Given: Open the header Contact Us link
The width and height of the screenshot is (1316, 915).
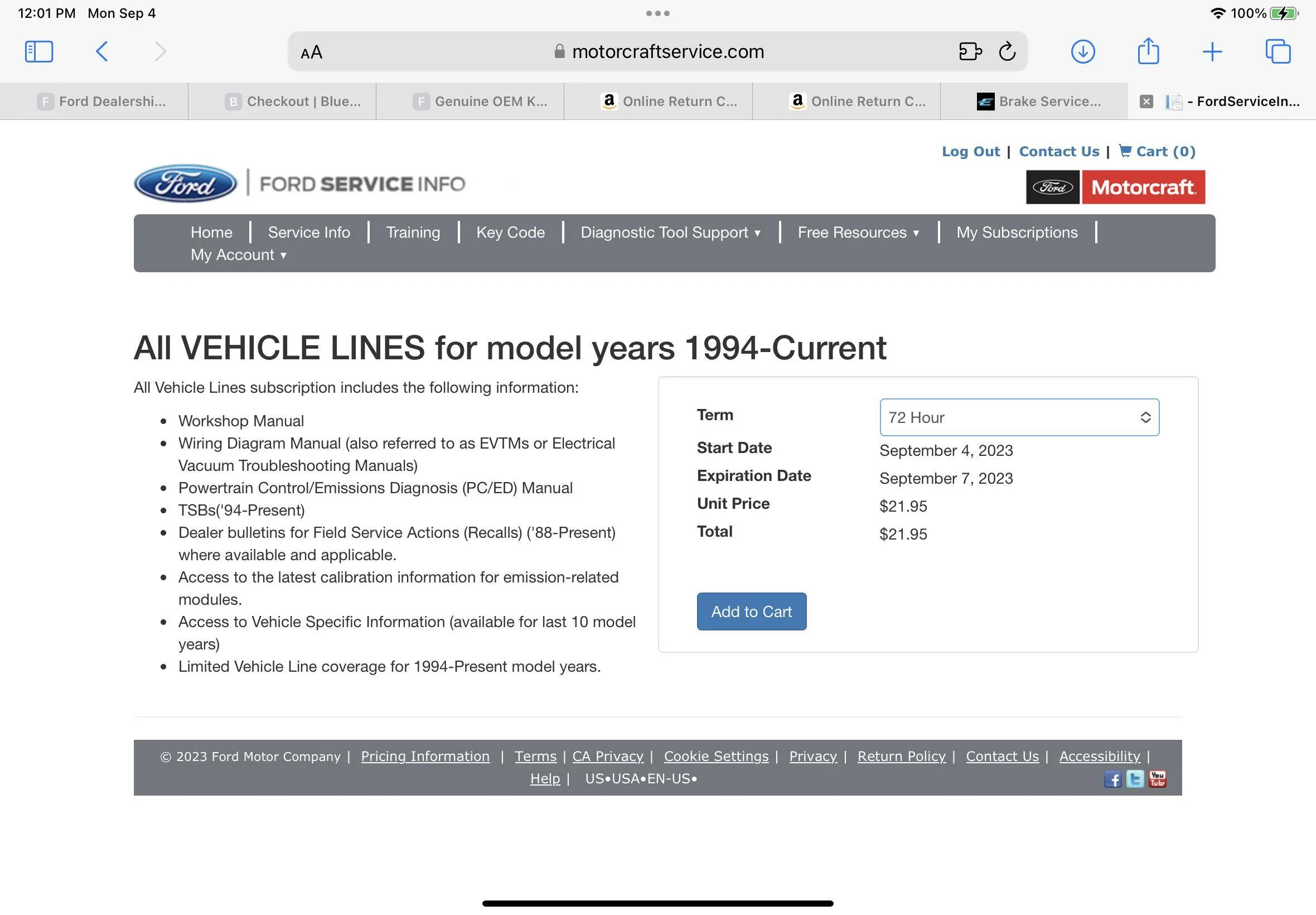Looking at the screenshot, I should pos(1059,151).
